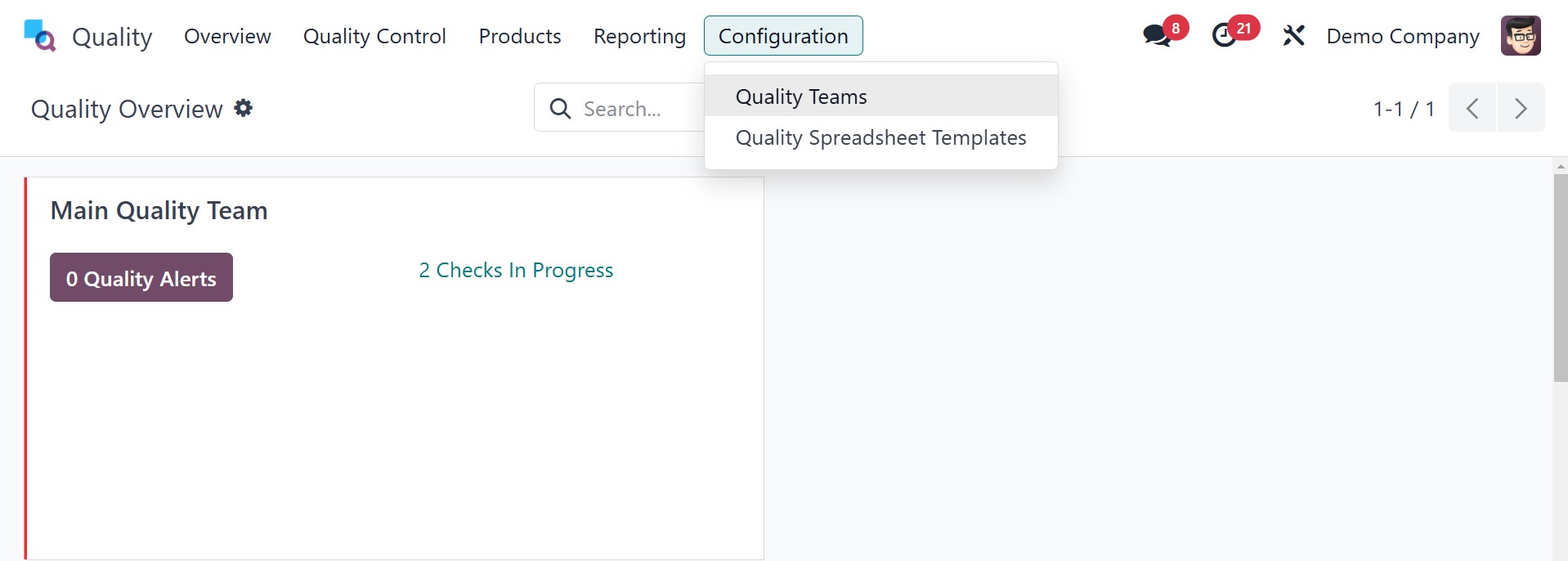Image resolution: width=1568 pixels, height=561 pixels.
Task: Collapse the Configuration dropdown menu
Action: [782, 36]
